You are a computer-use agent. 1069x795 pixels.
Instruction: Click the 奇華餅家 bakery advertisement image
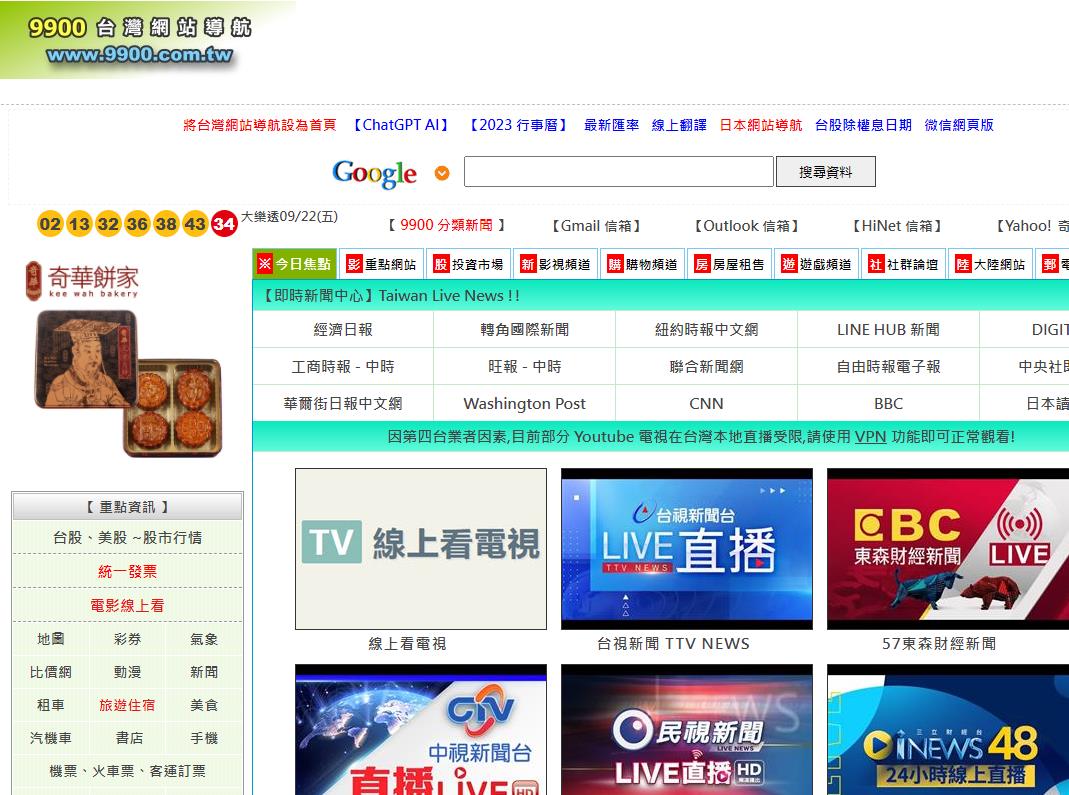click(125, 359)
